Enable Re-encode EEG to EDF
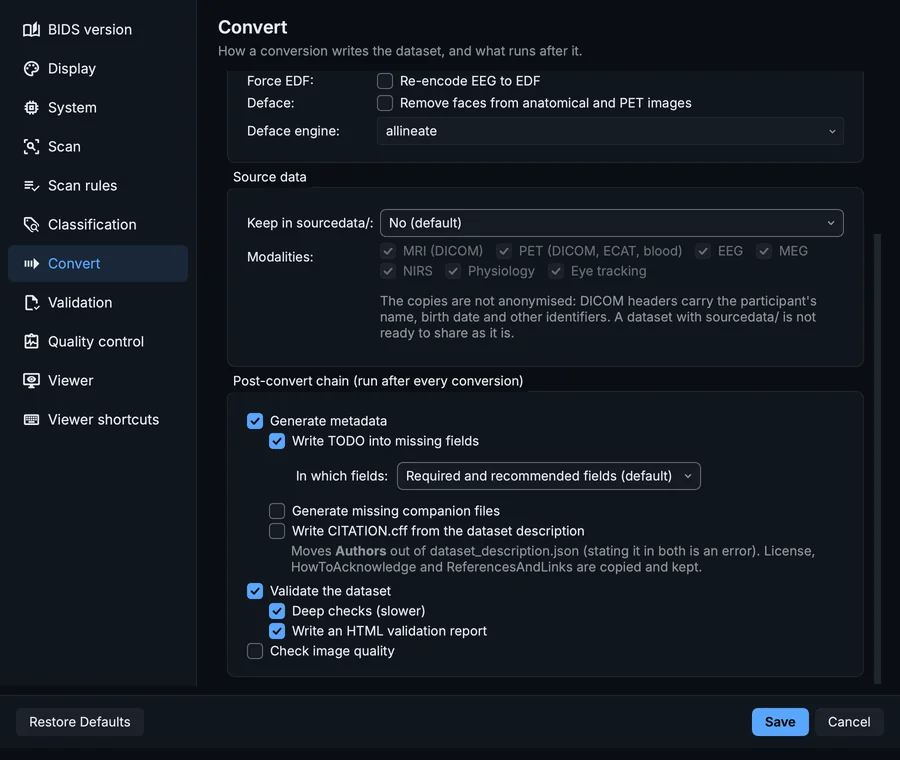The height and width of the screenshot is (760, 900). (x=385, y=81)
